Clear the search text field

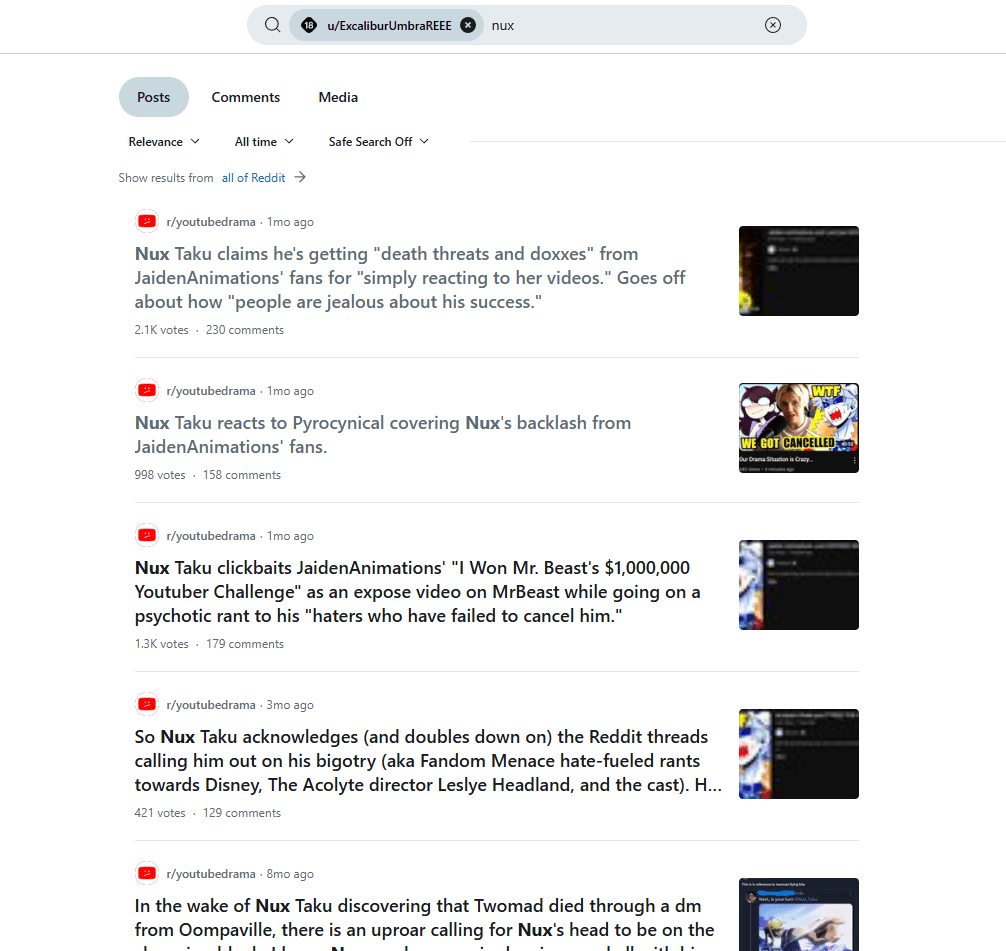tap(772, 25)
